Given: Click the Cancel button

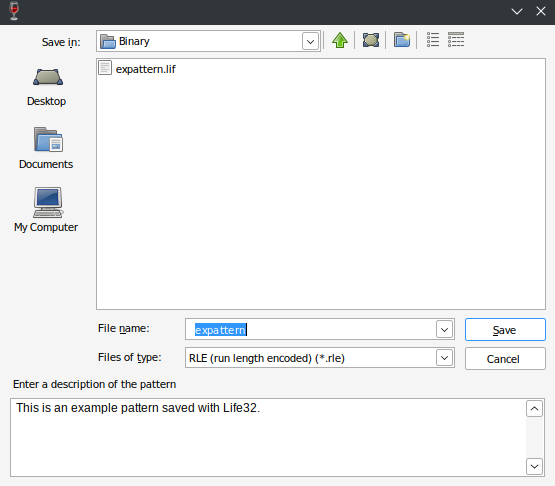Looking at the screenshot, I should 505,359.
